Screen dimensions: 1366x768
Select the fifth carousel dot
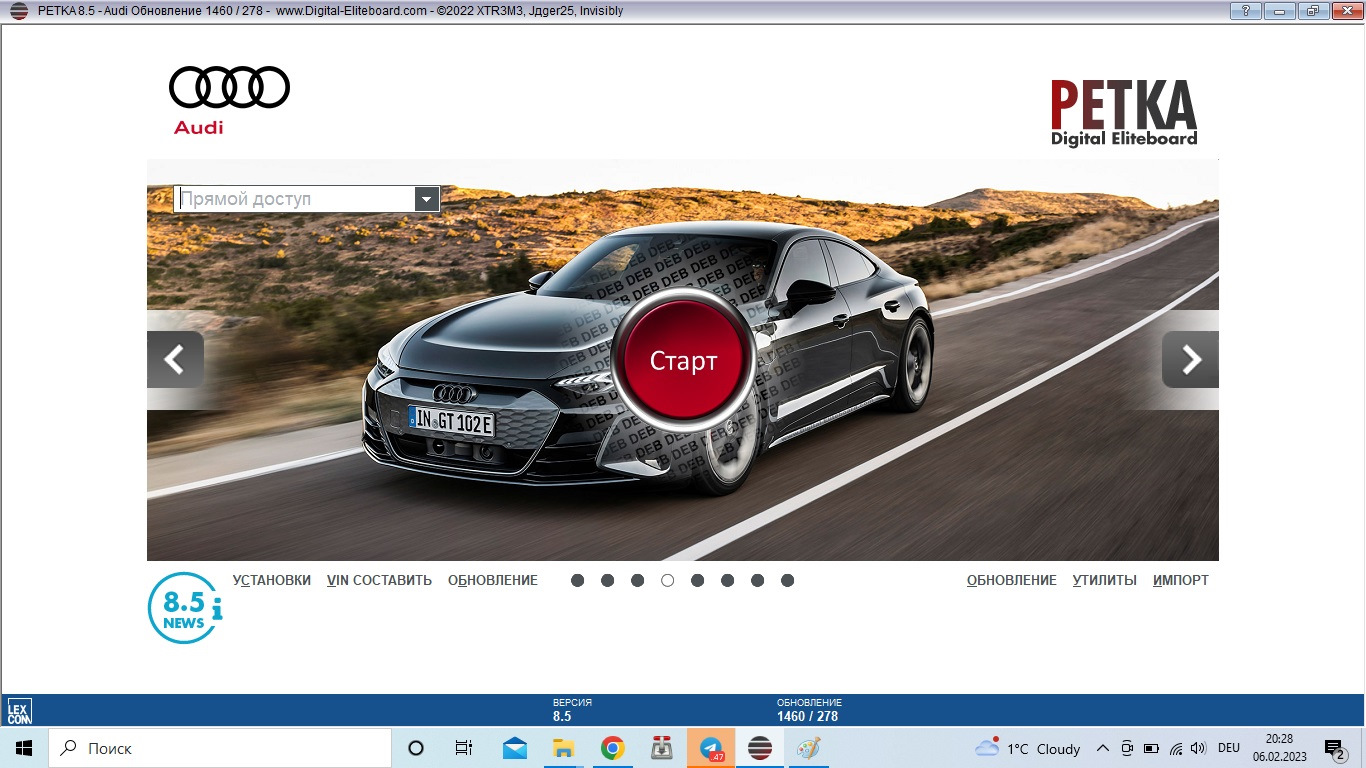pyautogui.click(x=697, y=580)
